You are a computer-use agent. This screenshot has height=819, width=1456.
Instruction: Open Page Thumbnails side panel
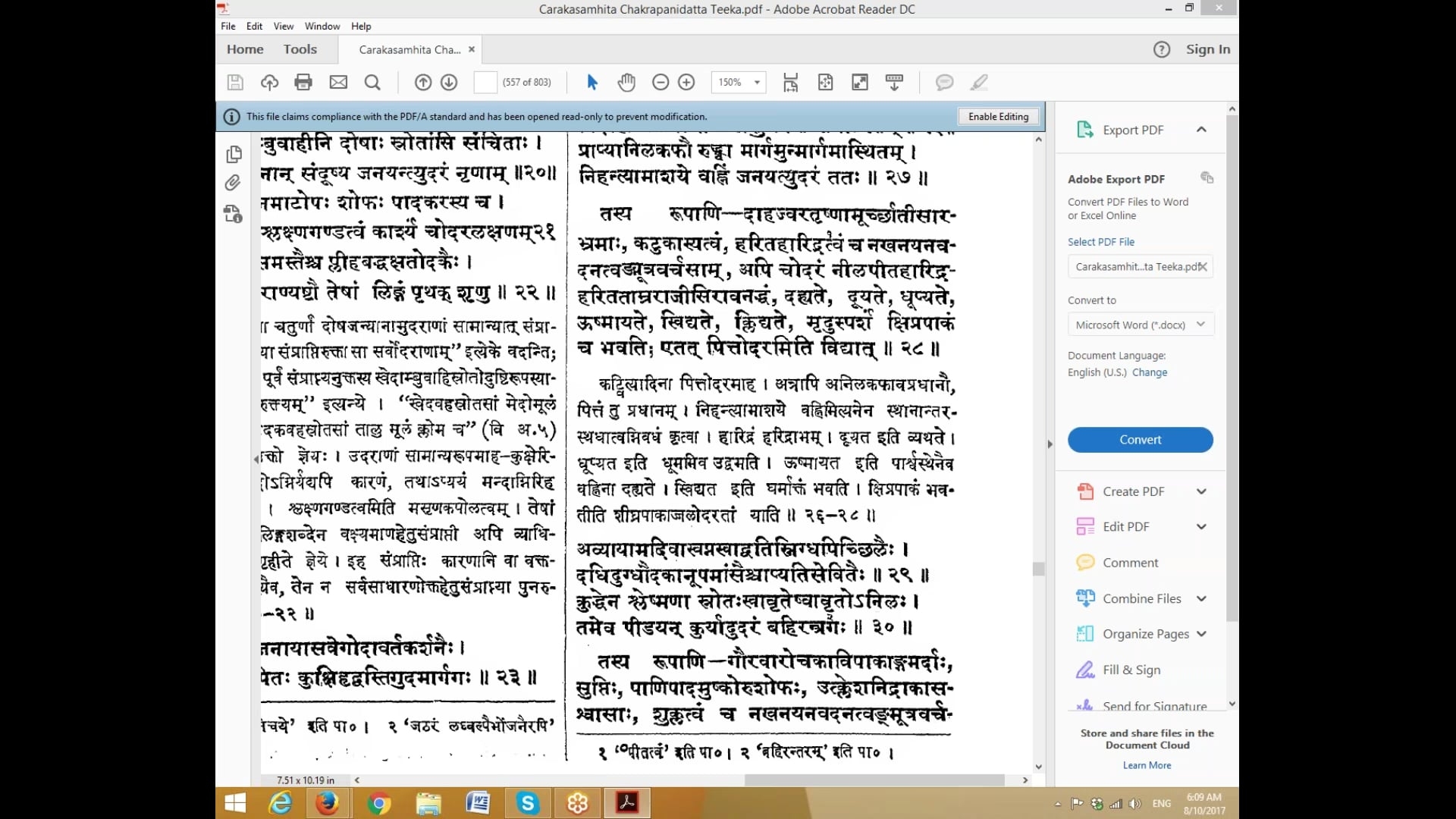pyautogui.click(x=233, y=154)
